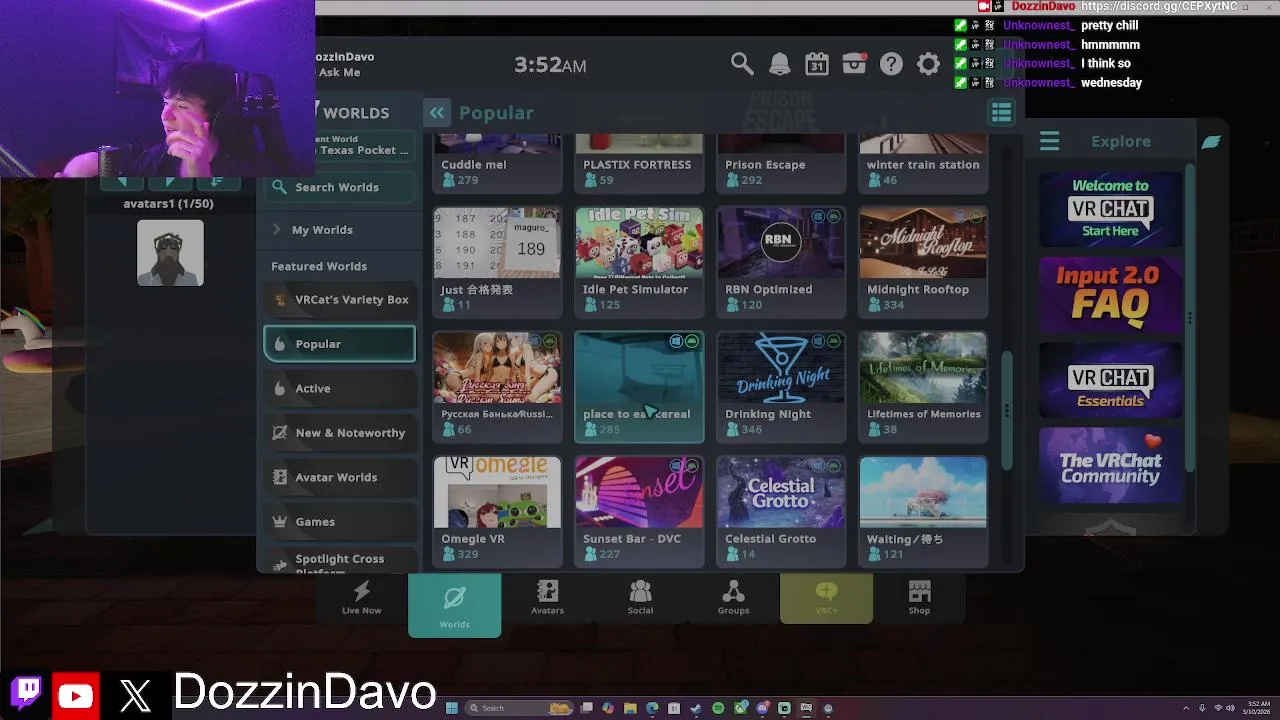Open the RBN Optimized world card
This screenshot has width=1280, height=720.
pyautogui.click(x=781, y=262)
